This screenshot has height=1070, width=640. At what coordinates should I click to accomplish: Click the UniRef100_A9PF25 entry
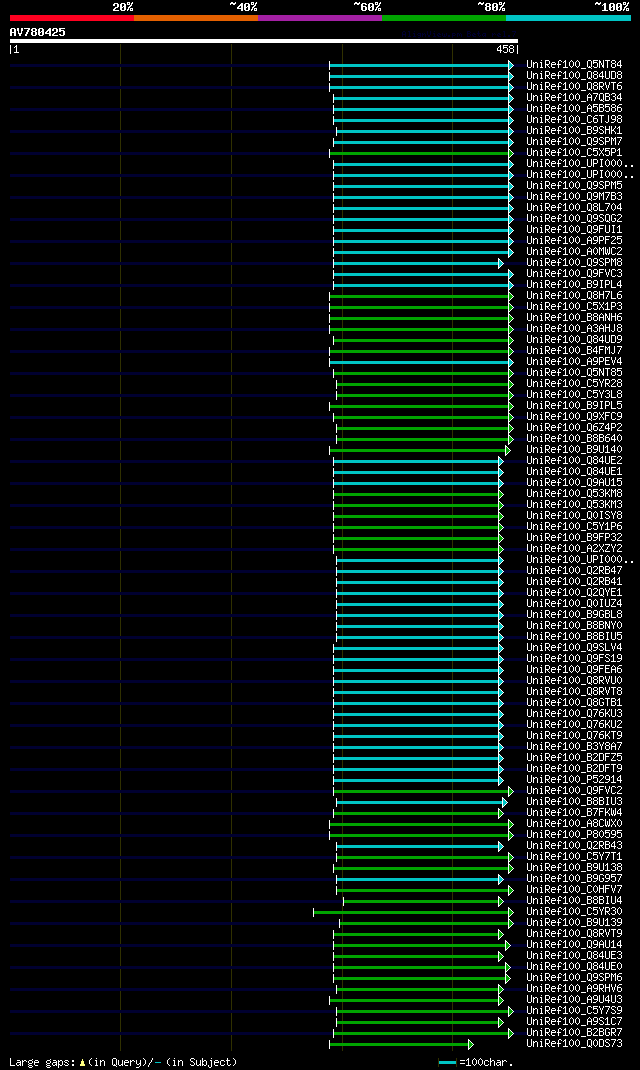click(x=574, y=240)
